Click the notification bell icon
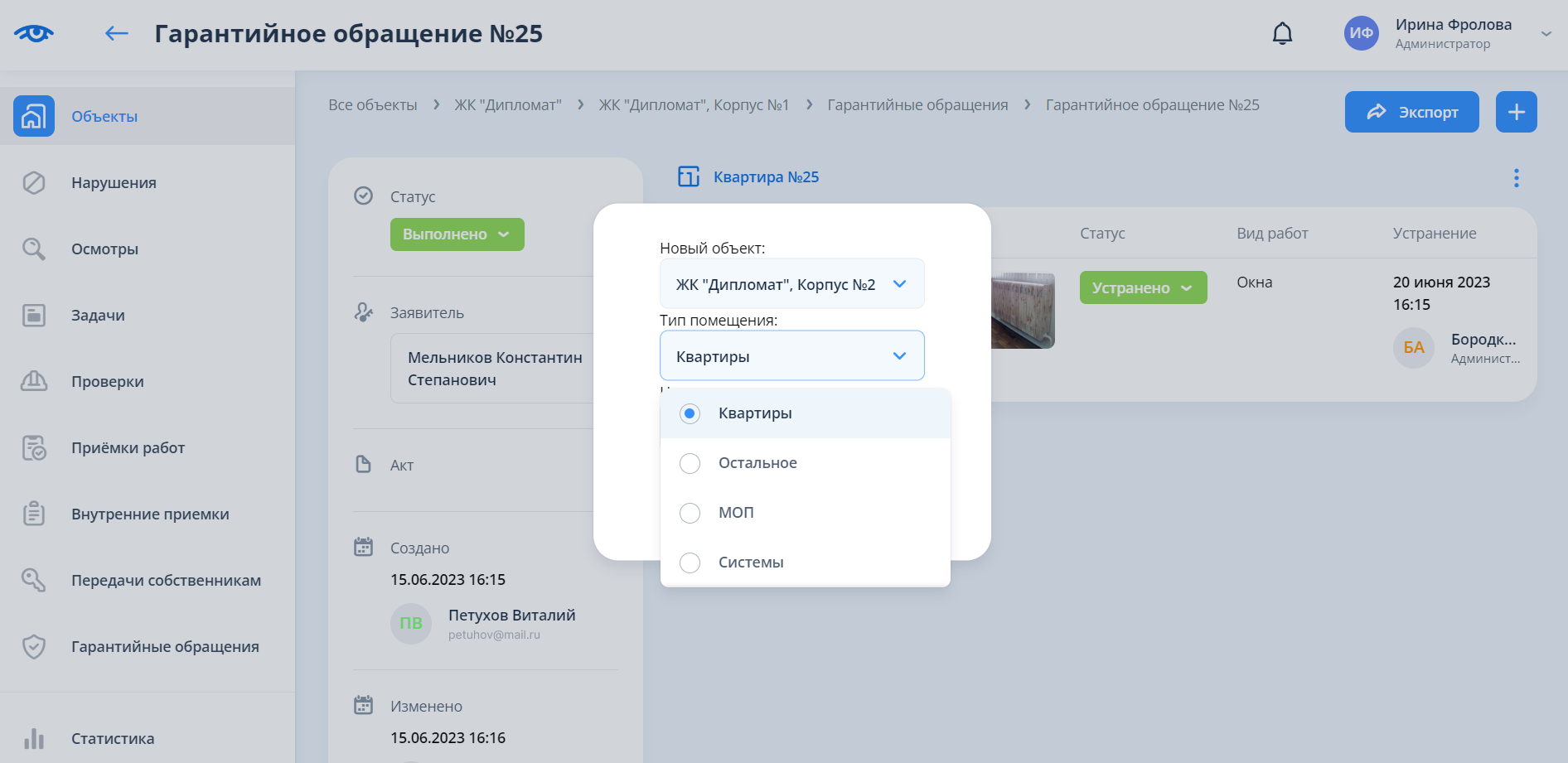The image size is (1568, 763). pos(1282,33)
